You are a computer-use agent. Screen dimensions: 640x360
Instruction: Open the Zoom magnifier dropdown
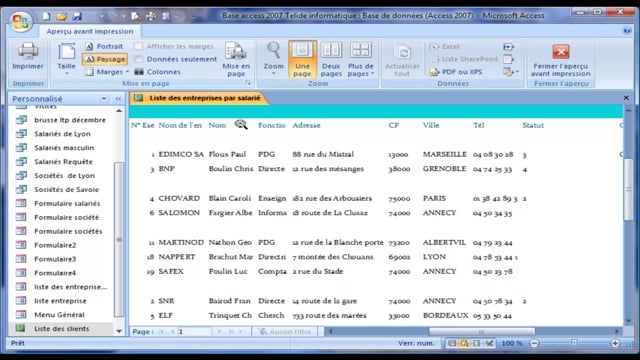pos(273,59)
